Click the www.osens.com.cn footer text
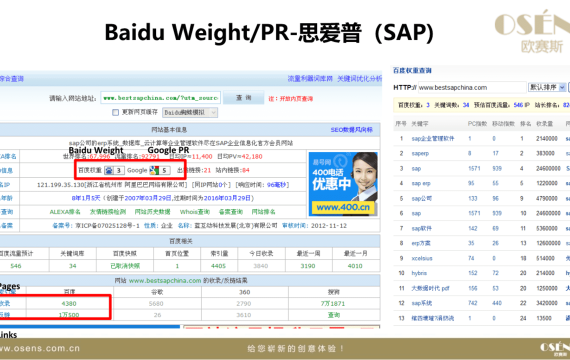The image size is (570, 360). [40, 348]
